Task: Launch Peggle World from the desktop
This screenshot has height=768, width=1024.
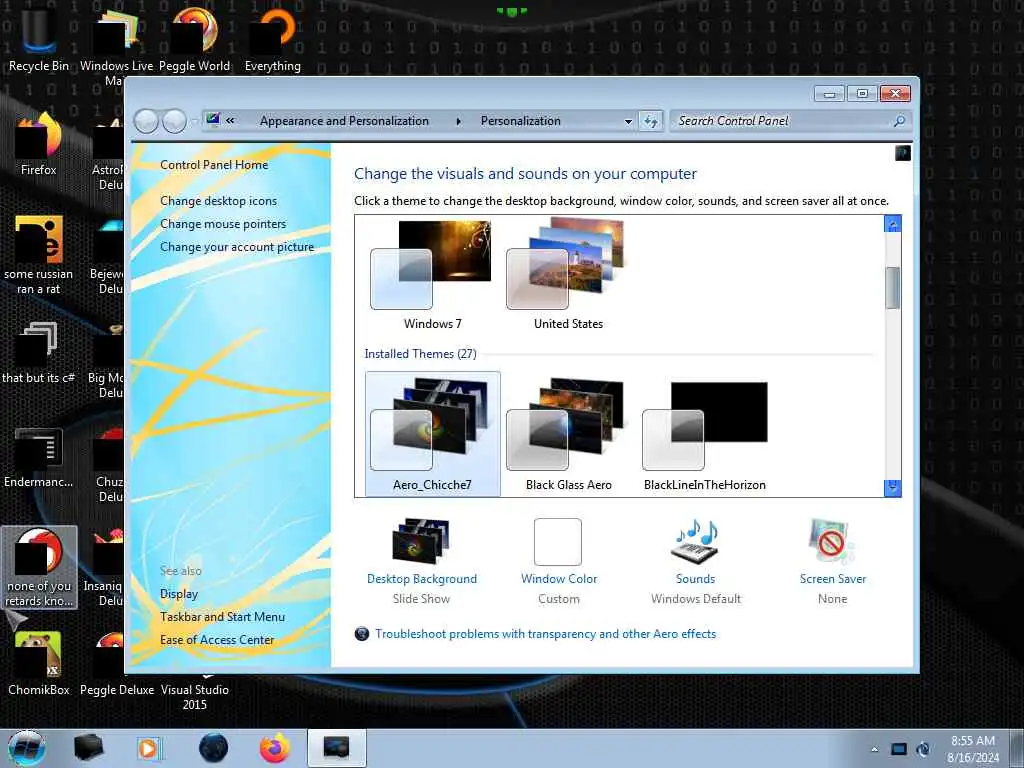Action: point(194,39)
